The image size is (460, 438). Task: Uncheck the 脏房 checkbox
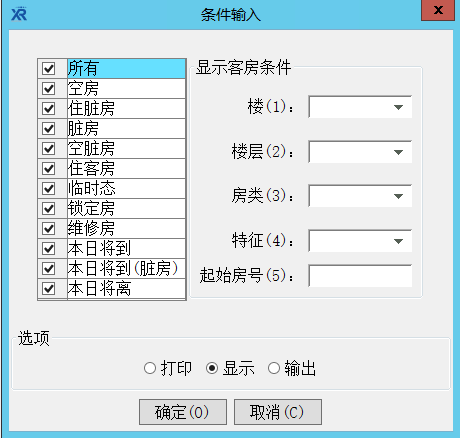[49, 129]
